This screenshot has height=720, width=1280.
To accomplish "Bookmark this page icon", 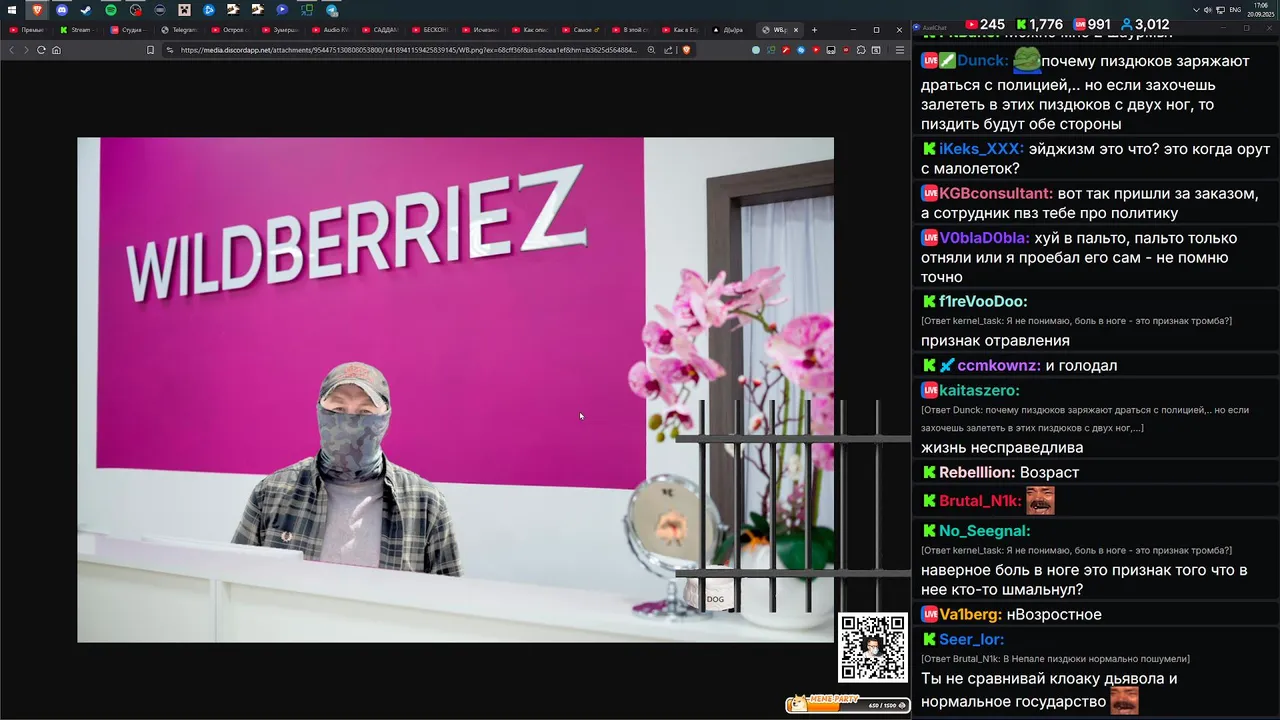I will tap(150, 50).
